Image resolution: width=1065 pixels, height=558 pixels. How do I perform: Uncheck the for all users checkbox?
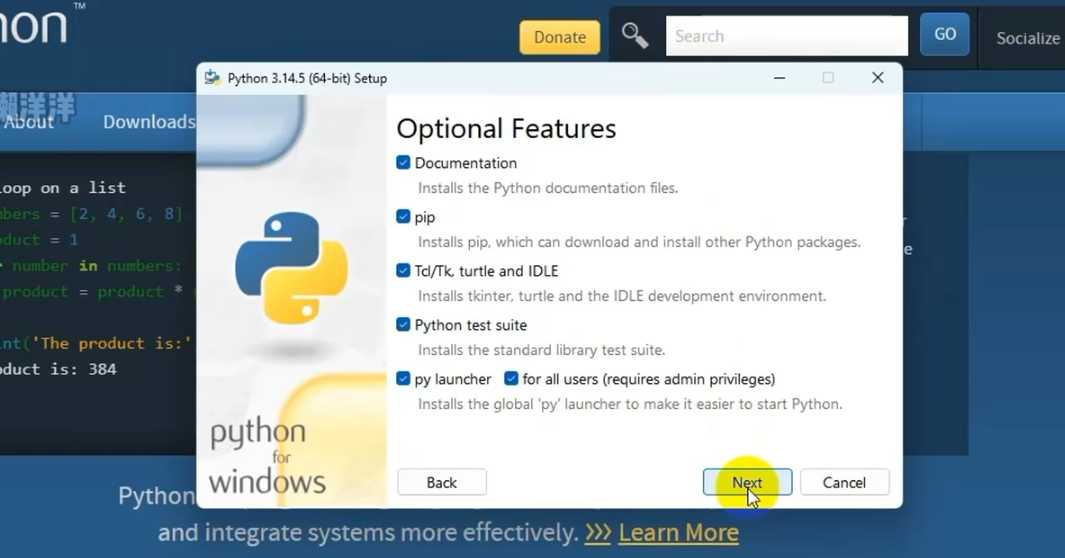click(511, 379)
